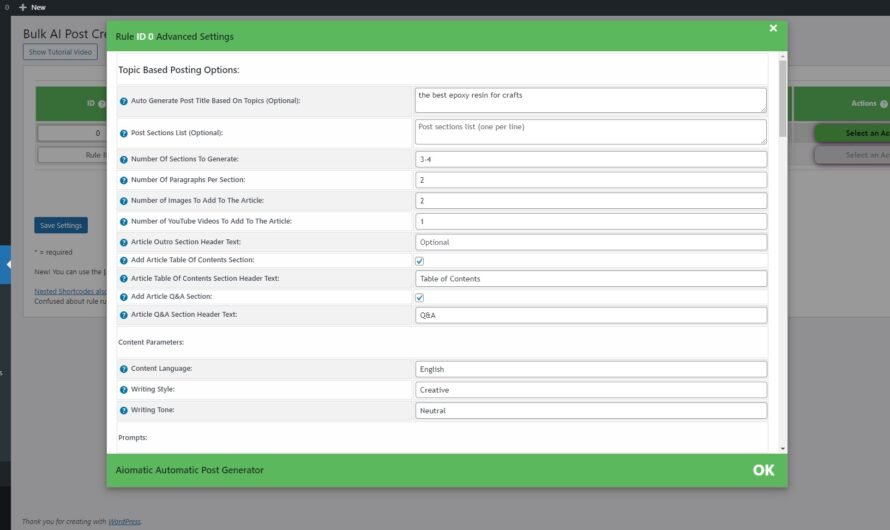Click the plus New icon in admin bar
The height and width of the screenshot is (530, 890).
pyautogui.click(x=23, y=7)
